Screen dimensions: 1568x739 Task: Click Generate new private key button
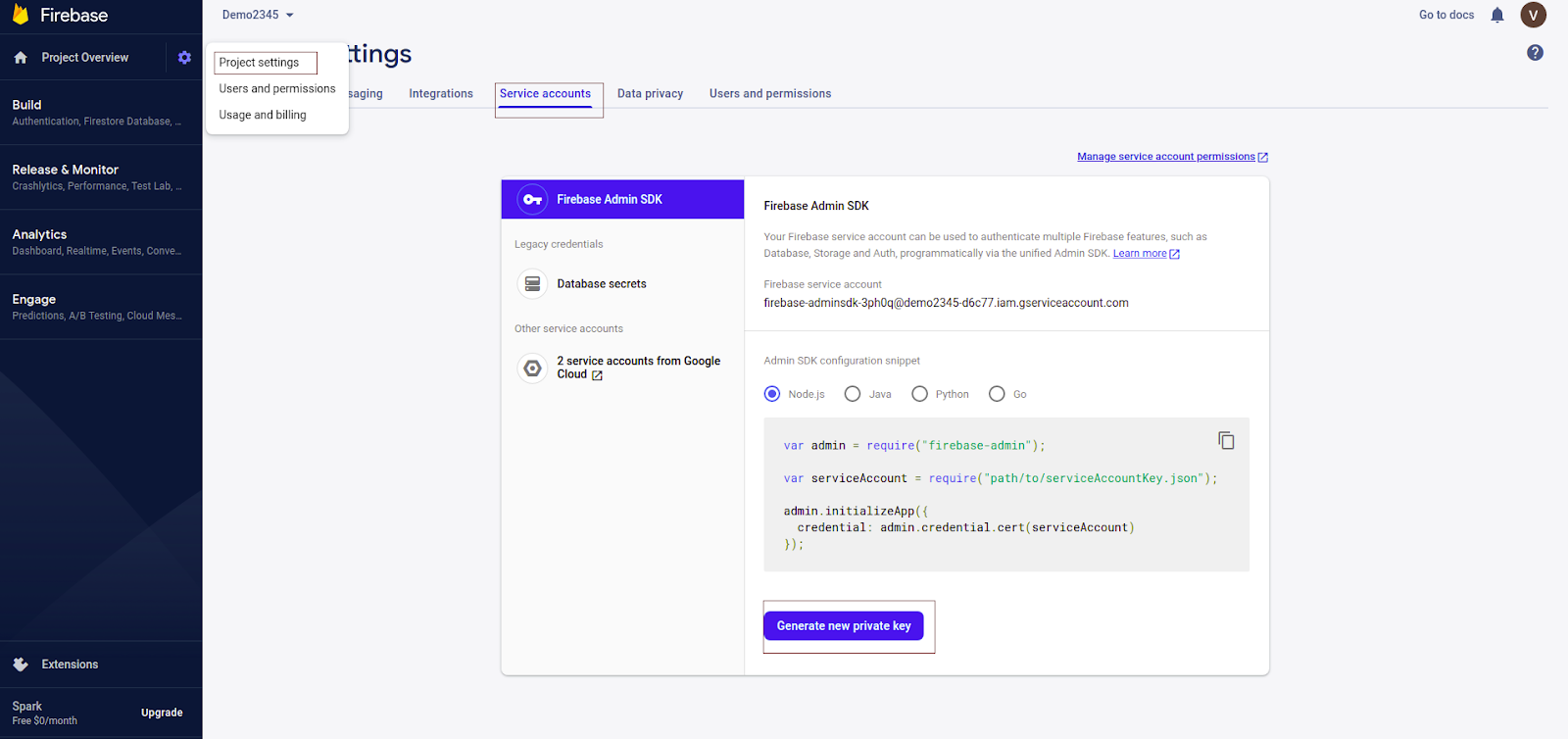click(844, 625)
